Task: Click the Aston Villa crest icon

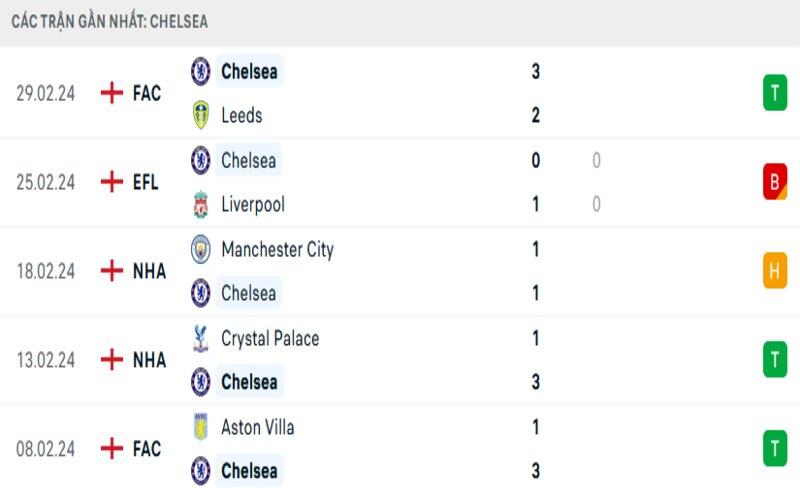Action: [201, 427]
